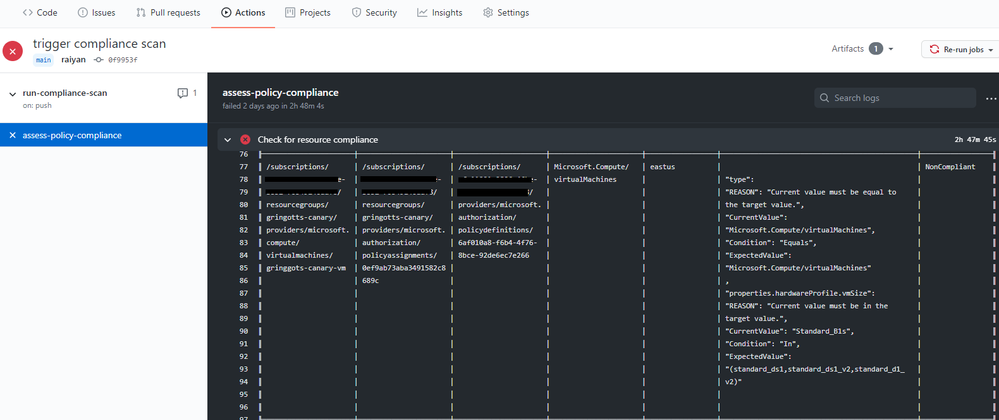Image resolution: width=999 pixels, height=420 pixels.
Task: Click the gringgots-canary-vm resource name
Action: pyautogui.click(x=306, y=268)
